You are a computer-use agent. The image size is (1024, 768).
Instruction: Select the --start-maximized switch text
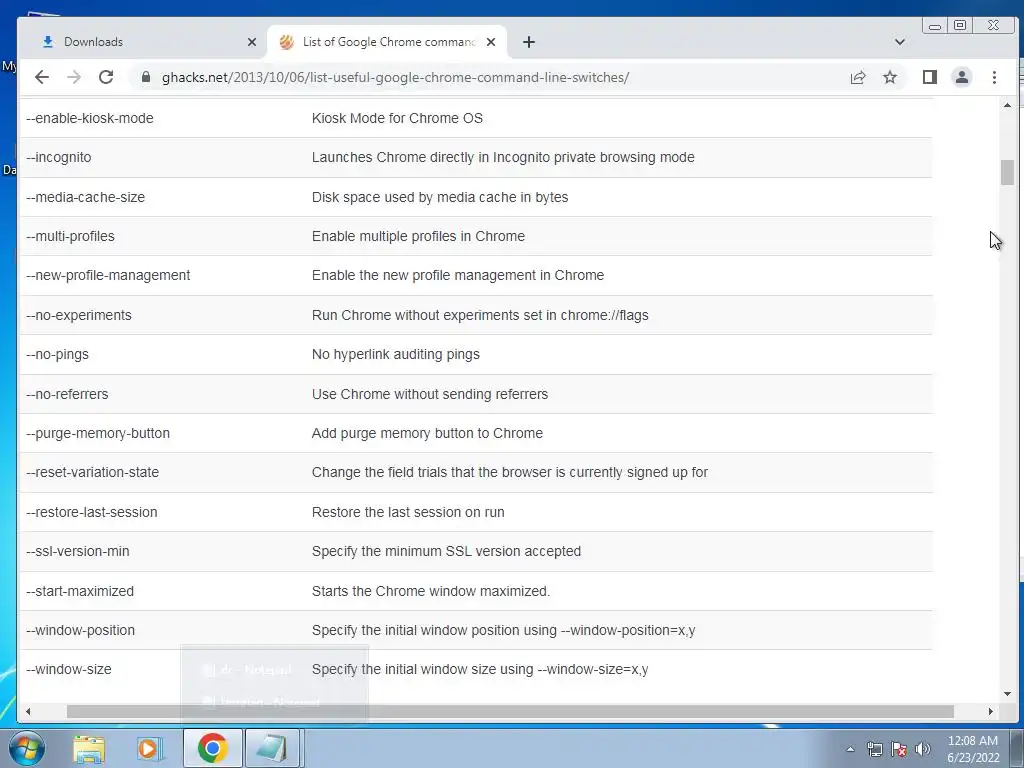[80, 591]
